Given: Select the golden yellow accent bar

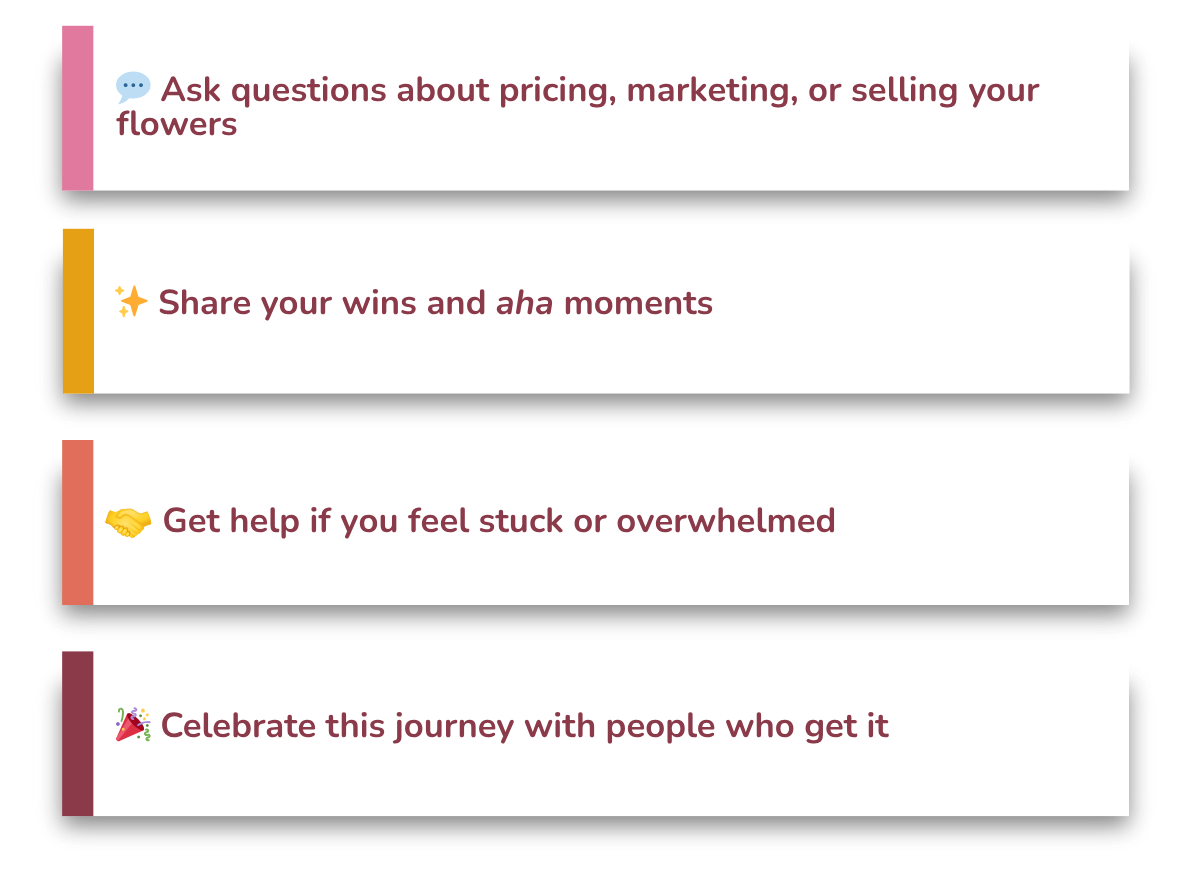Looking at the screenshot, I should pyautogui.click(x=78, y=311).
